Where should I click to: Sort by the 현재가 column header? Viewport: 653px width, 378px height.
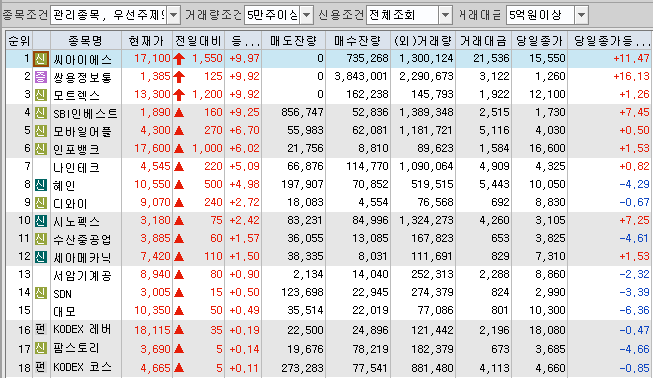click(x=147, y=40)
